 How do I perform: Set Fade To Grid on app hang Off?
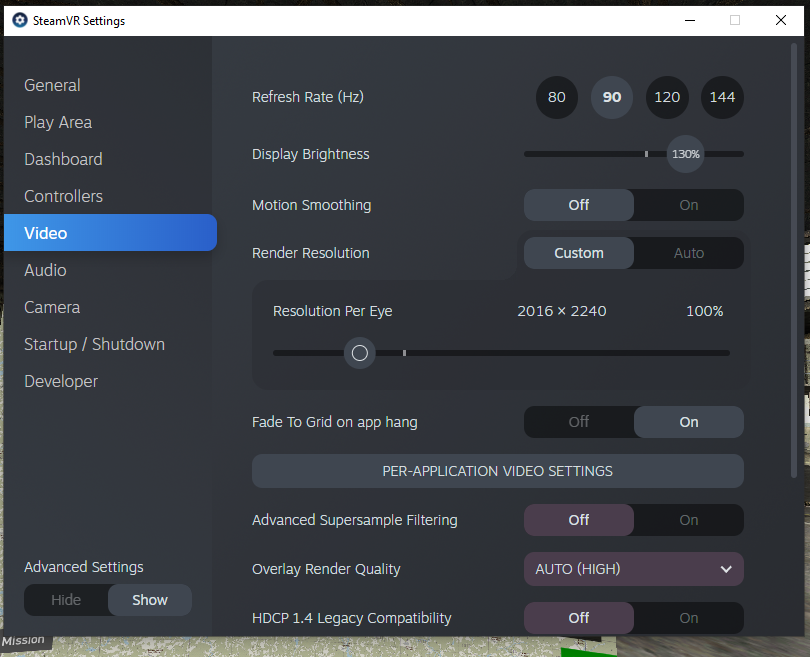coord(579,422)
